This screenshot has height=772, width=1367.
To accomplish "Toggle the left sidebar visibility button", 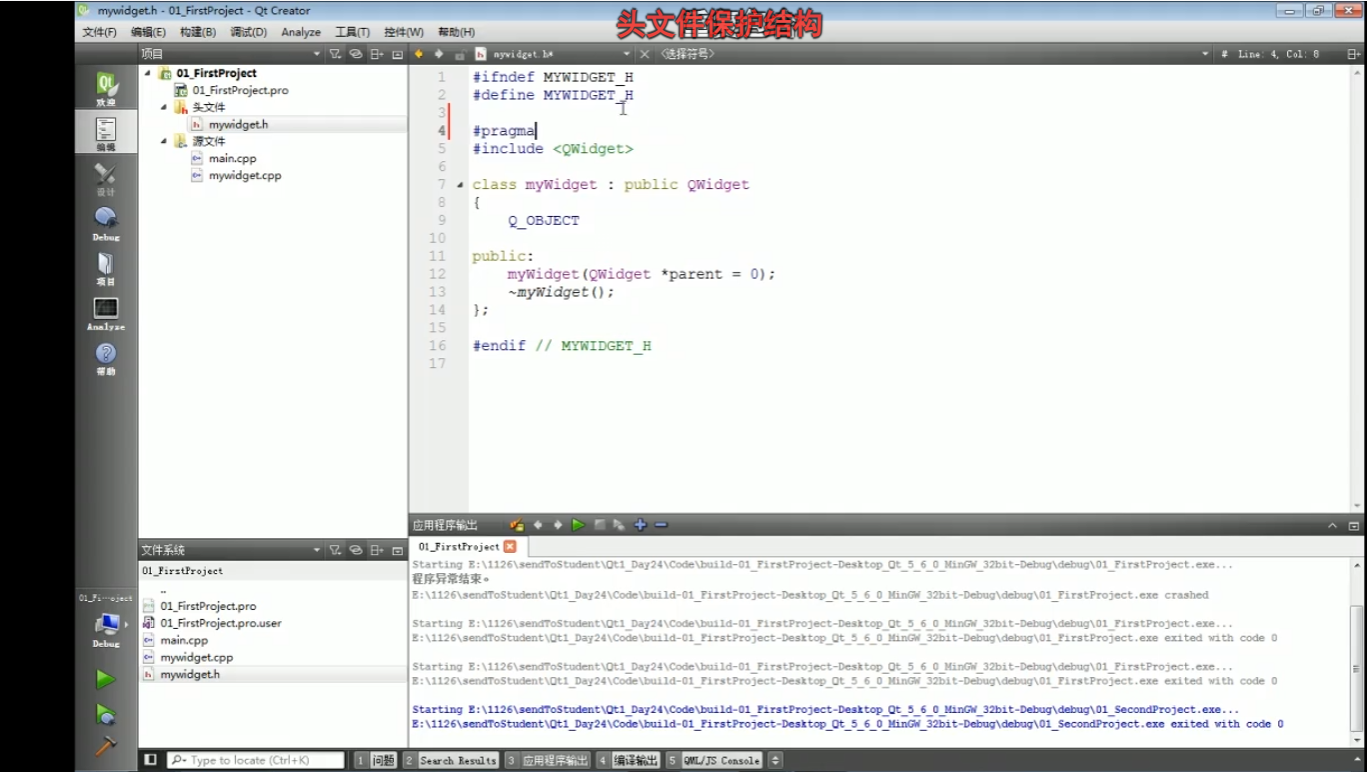I will pyautogui.click(x=150, y=760).
